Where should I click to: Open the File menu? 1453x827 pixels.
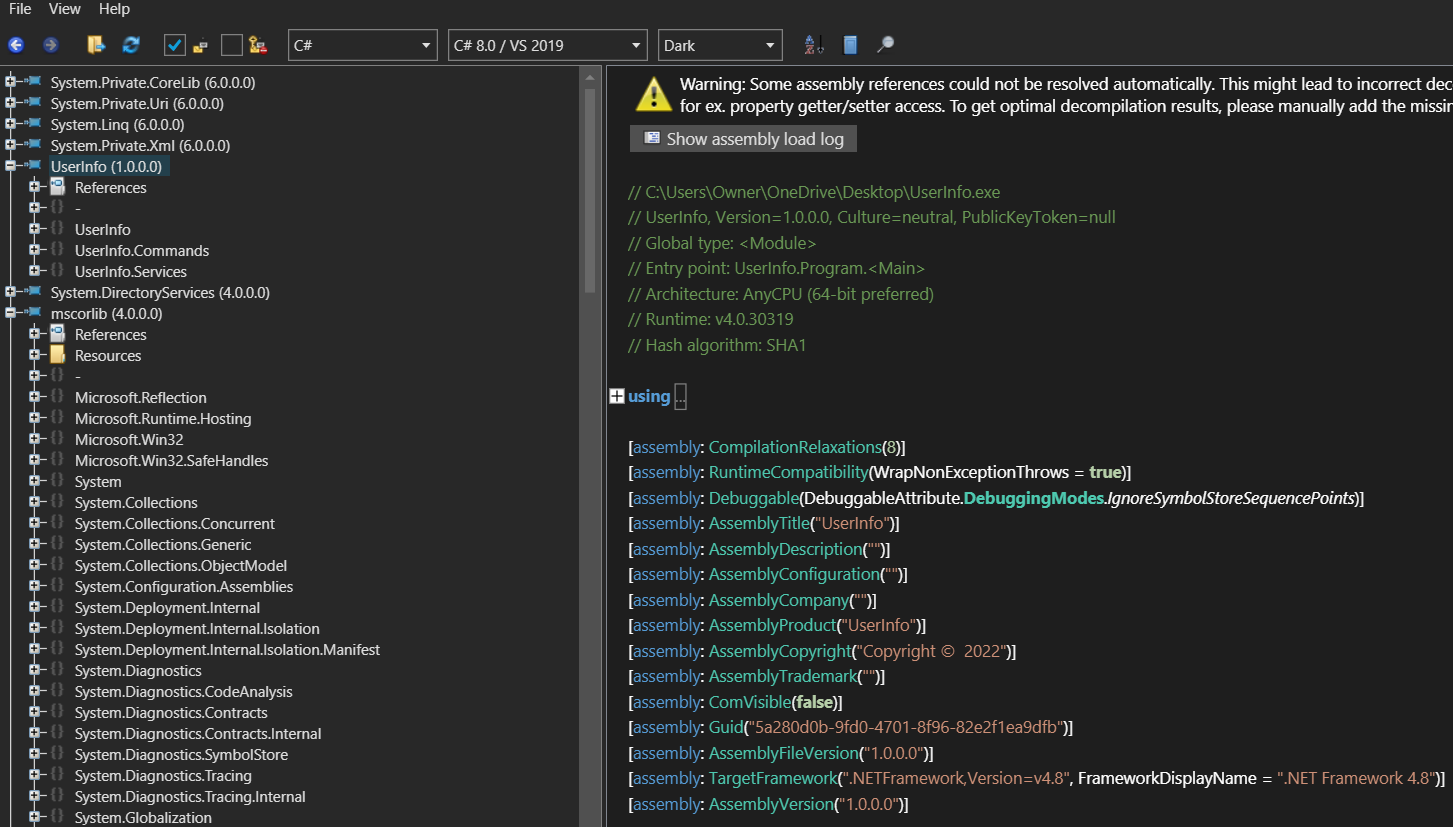coord(20,9)
